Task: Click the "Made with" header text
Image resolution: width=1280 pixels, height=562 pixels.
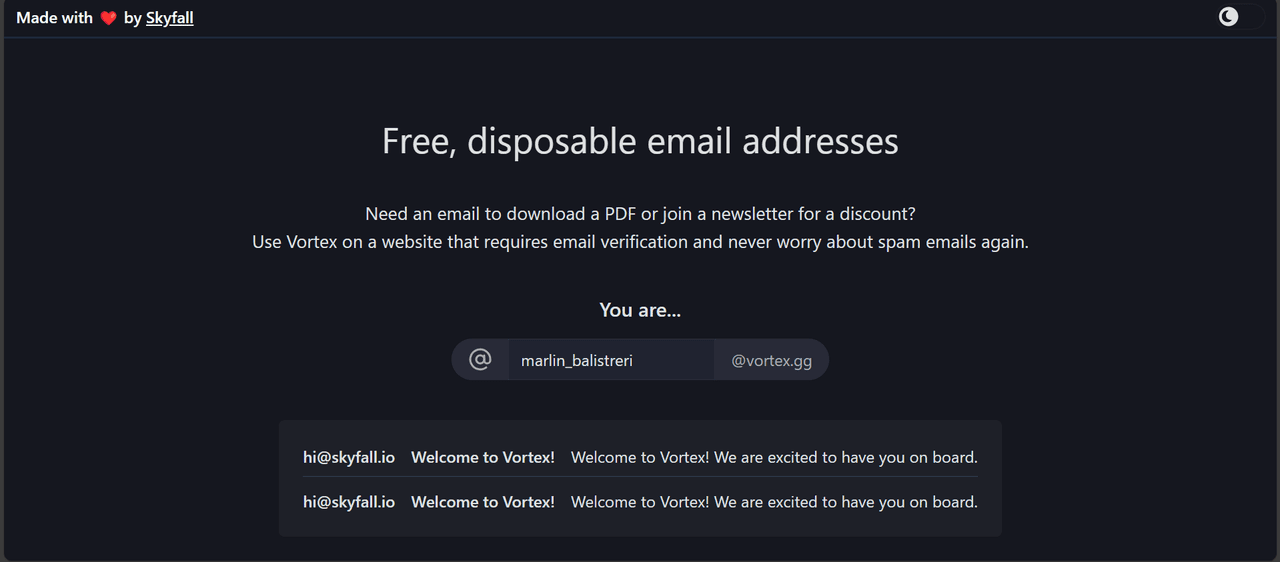Action: tap(54, 18)
